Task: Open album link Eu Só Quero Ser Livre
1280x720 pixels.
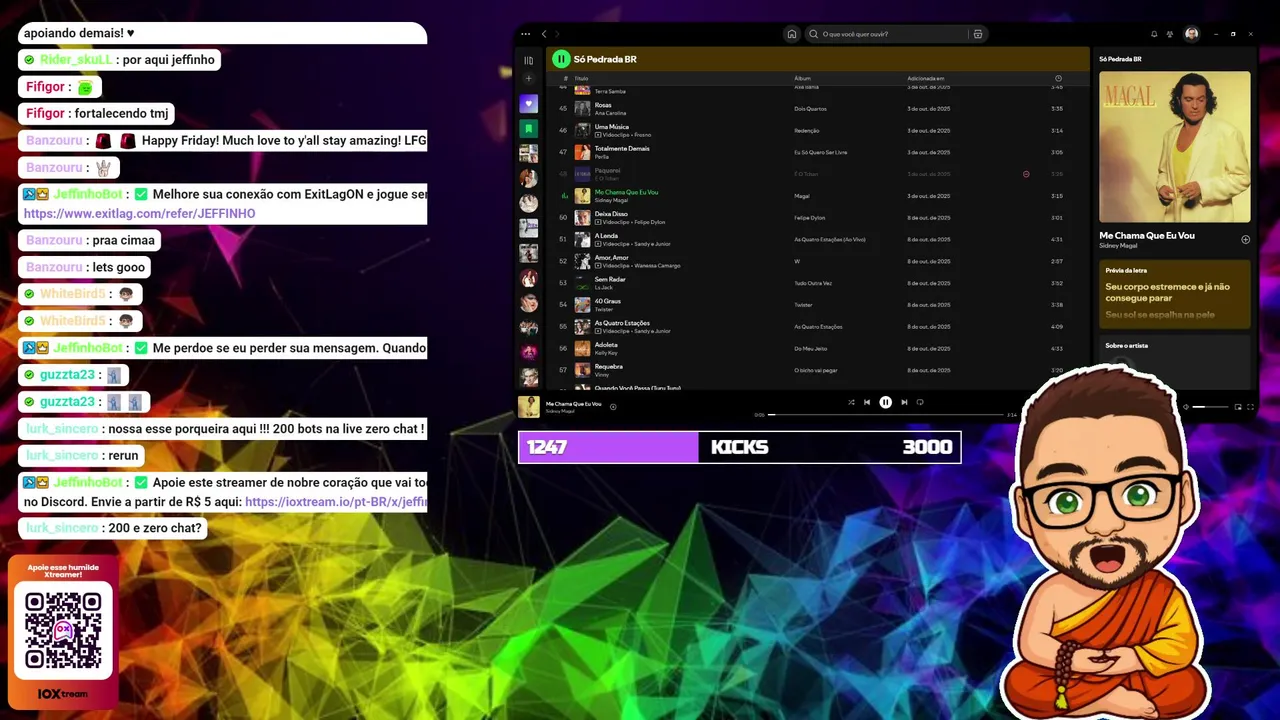Action: (821, 152)
